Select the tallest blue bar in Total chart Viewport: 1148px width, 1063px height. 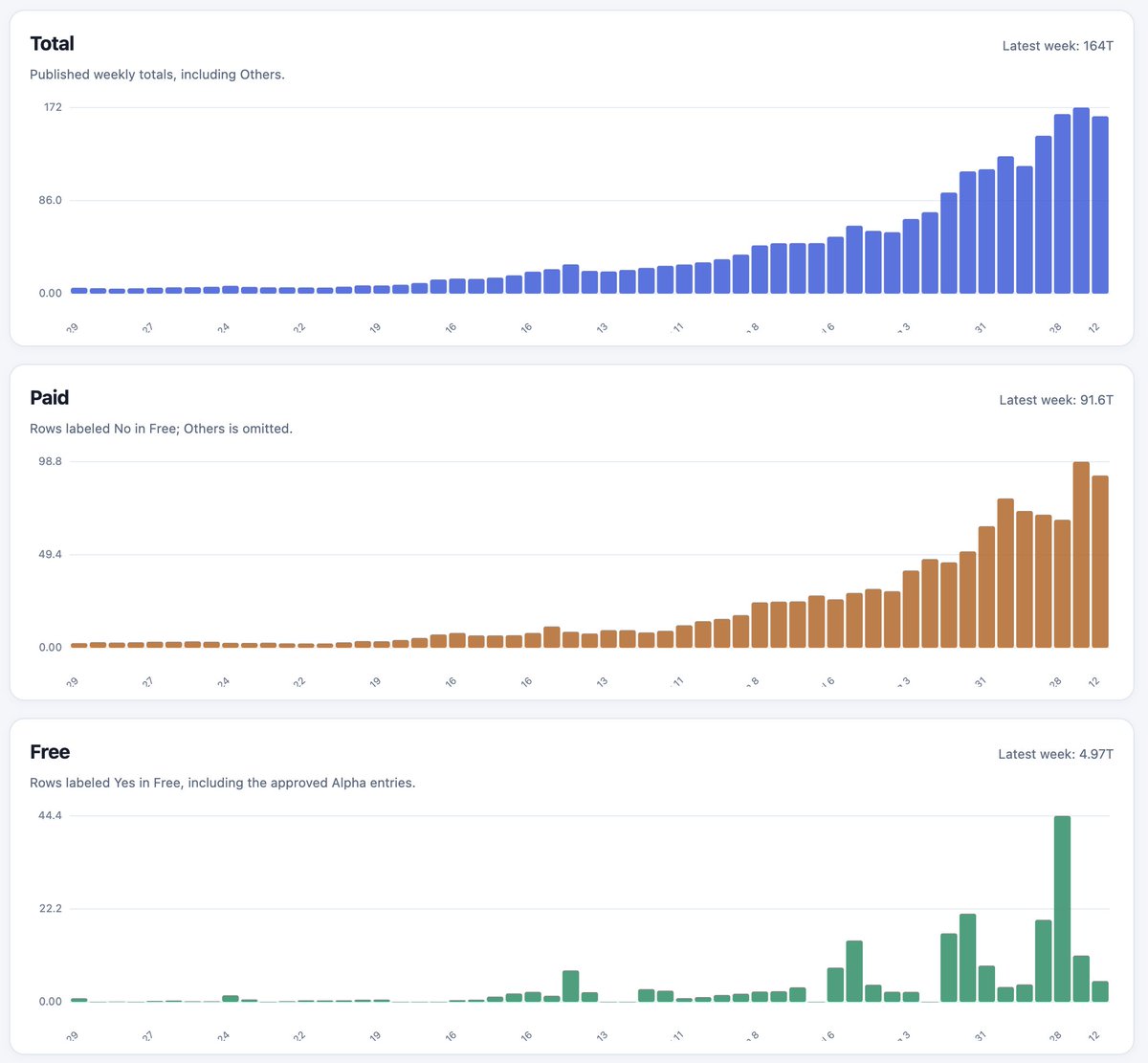(1081, 201)
